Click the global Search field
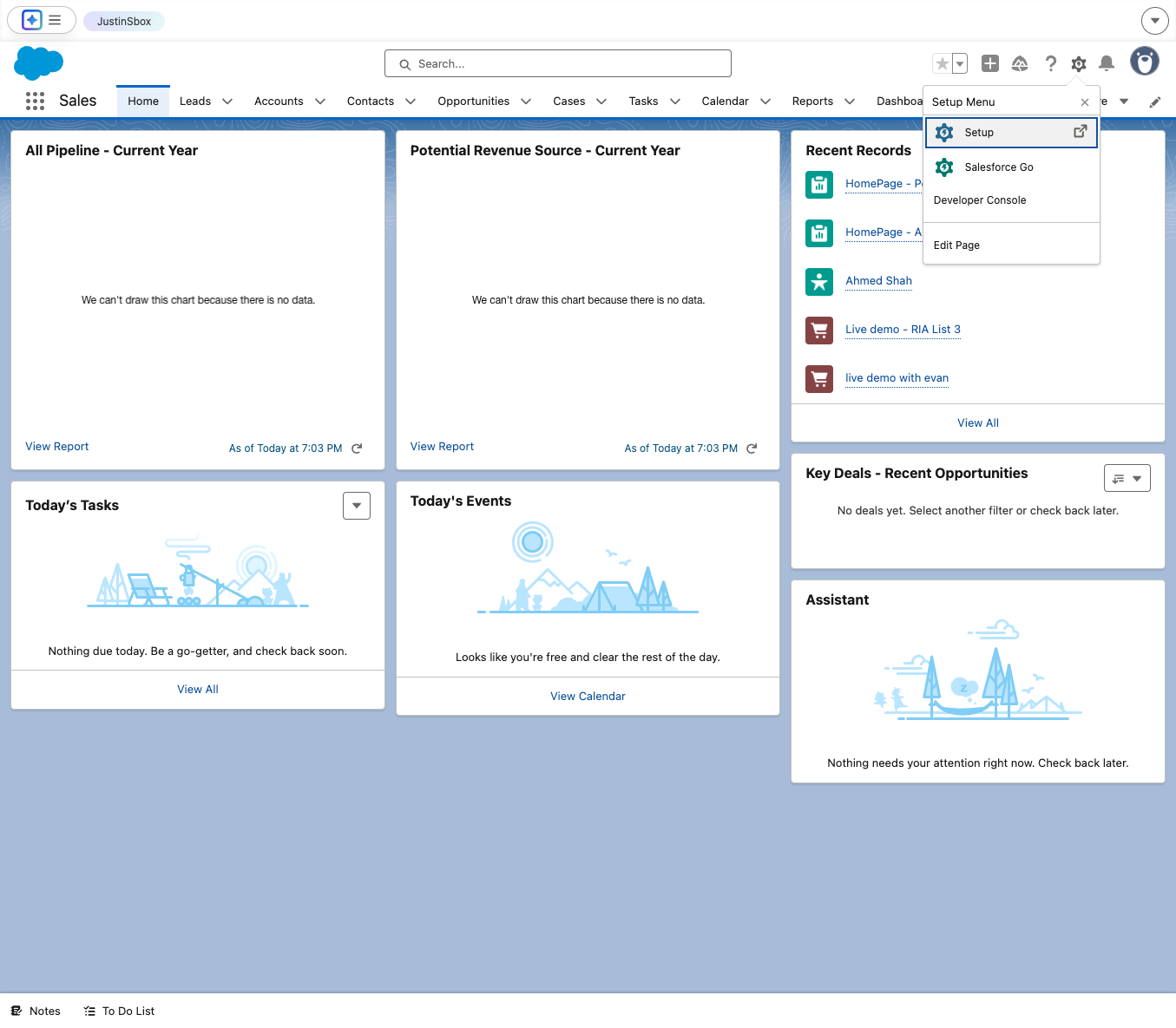1176x1028 pixels. coord(558,63)
